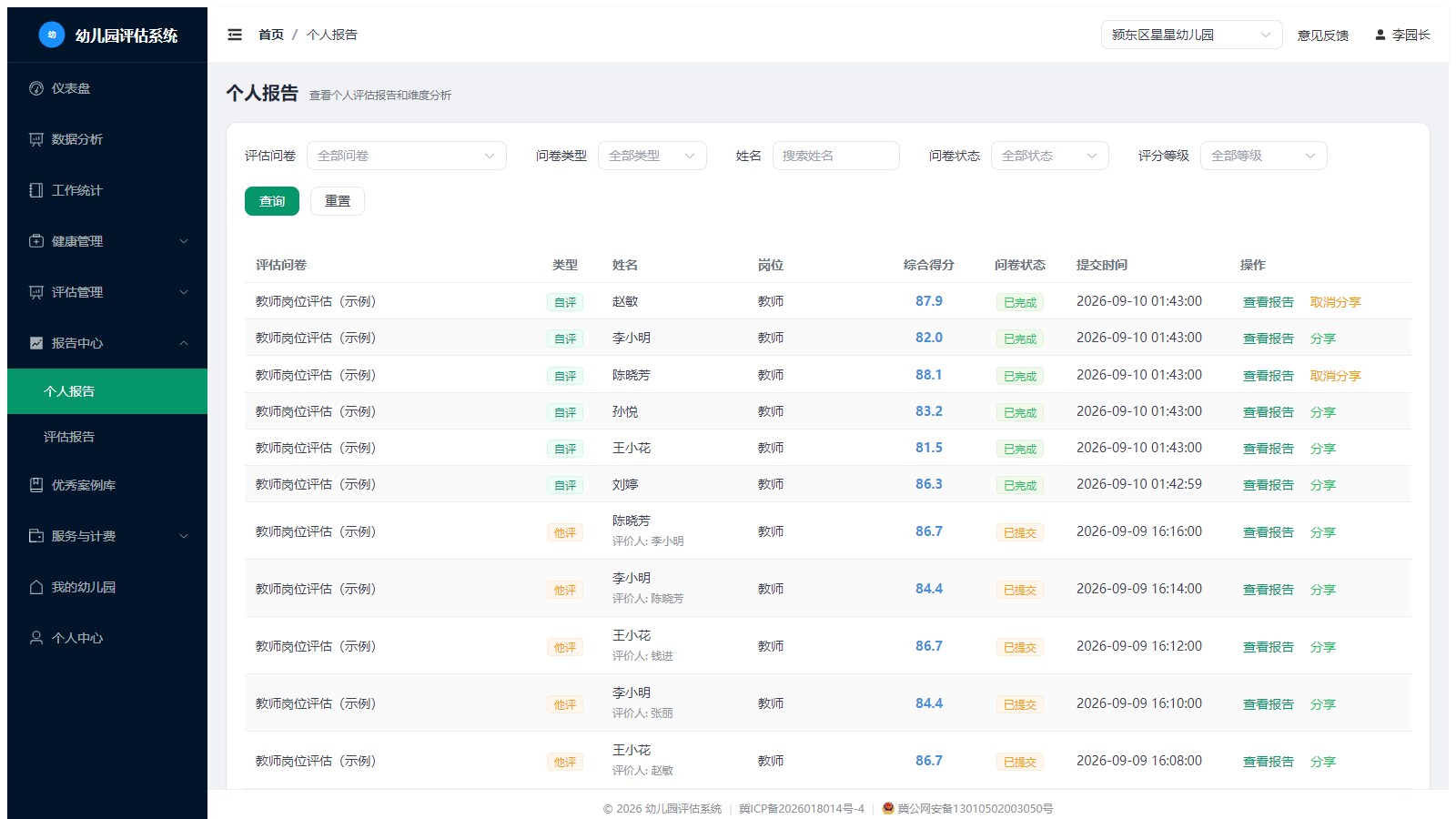The image size is (1456, 819).
Task: Click the 我的幼儿园 house icon
Action: coord(36,587)
